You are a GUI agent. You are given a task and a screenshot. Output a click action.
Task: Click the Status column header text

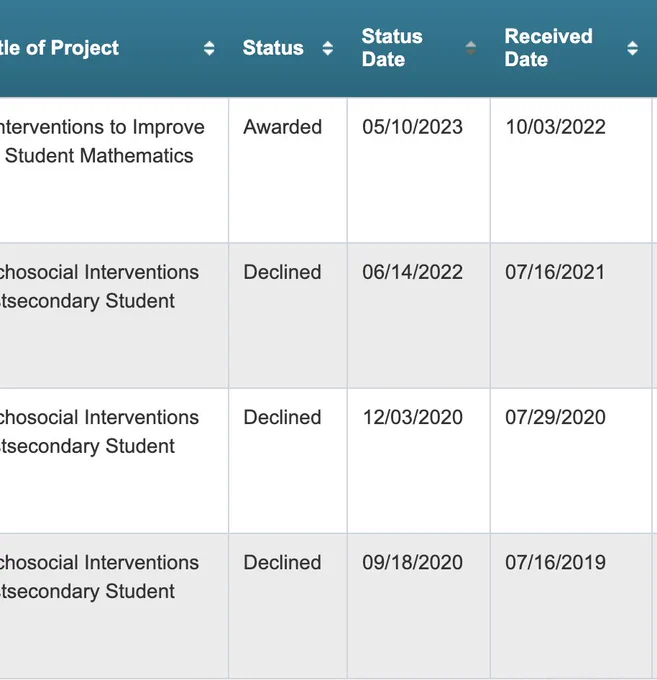click(273, 48)
